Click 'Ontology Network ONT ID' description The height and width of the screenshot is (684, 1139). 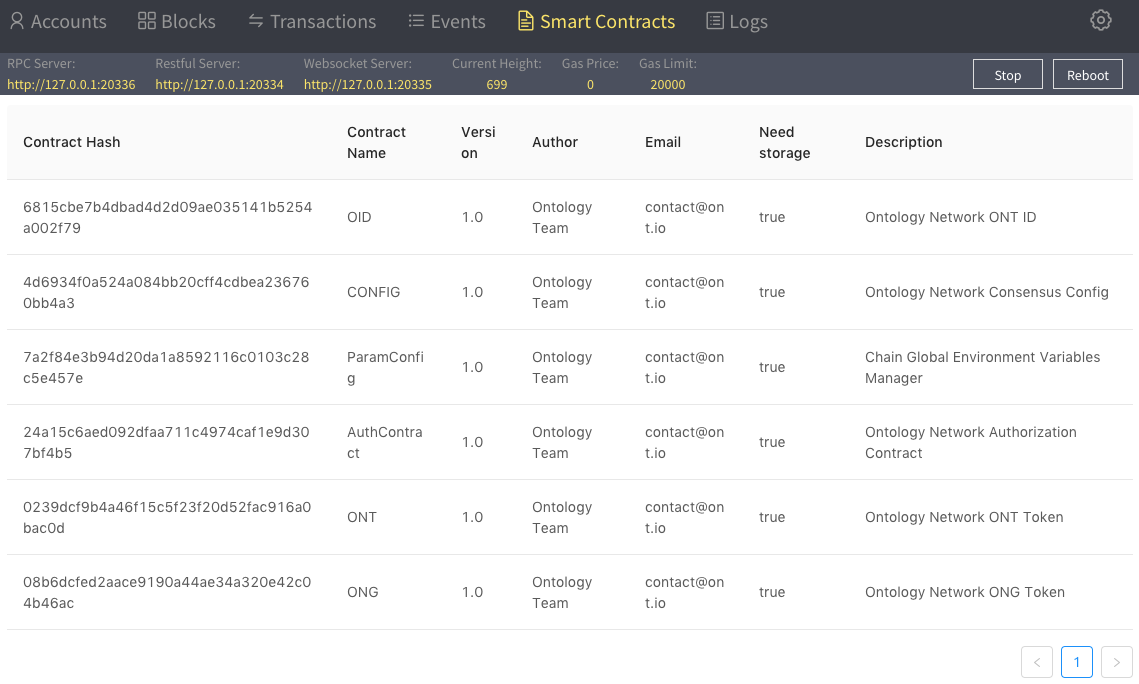click(950, 217)
